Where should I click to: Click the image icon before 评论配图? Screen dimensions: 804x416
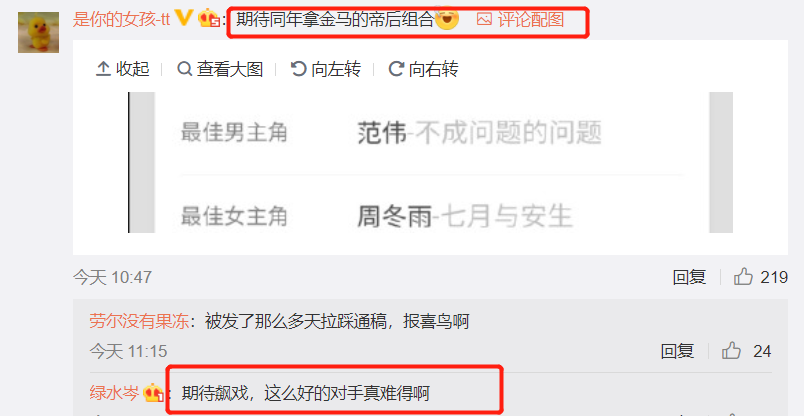[484, 19]
